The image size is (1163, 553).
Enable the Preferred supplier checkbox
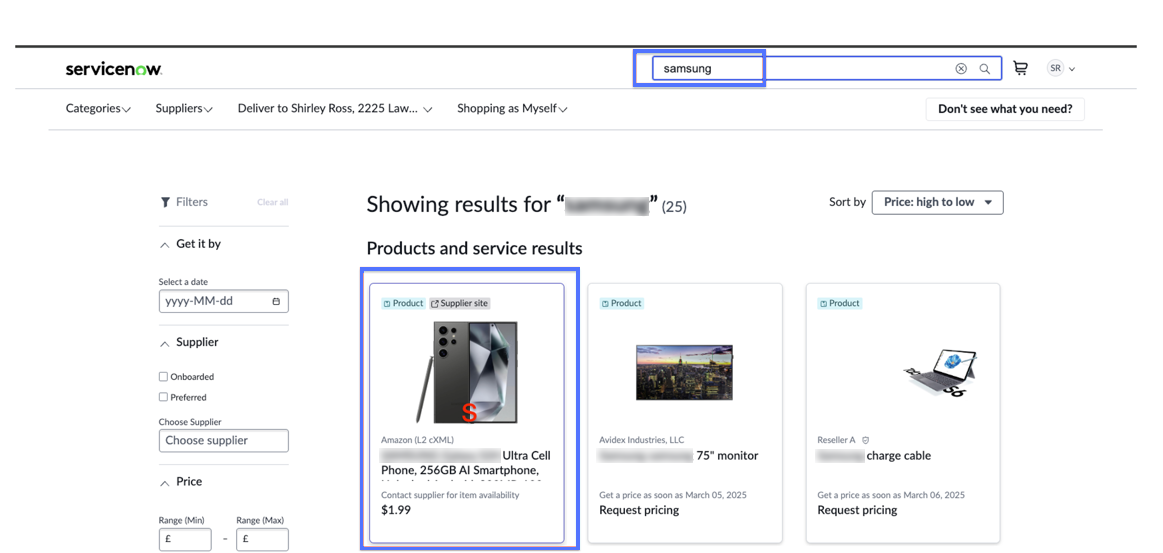(x=163, y=397)
